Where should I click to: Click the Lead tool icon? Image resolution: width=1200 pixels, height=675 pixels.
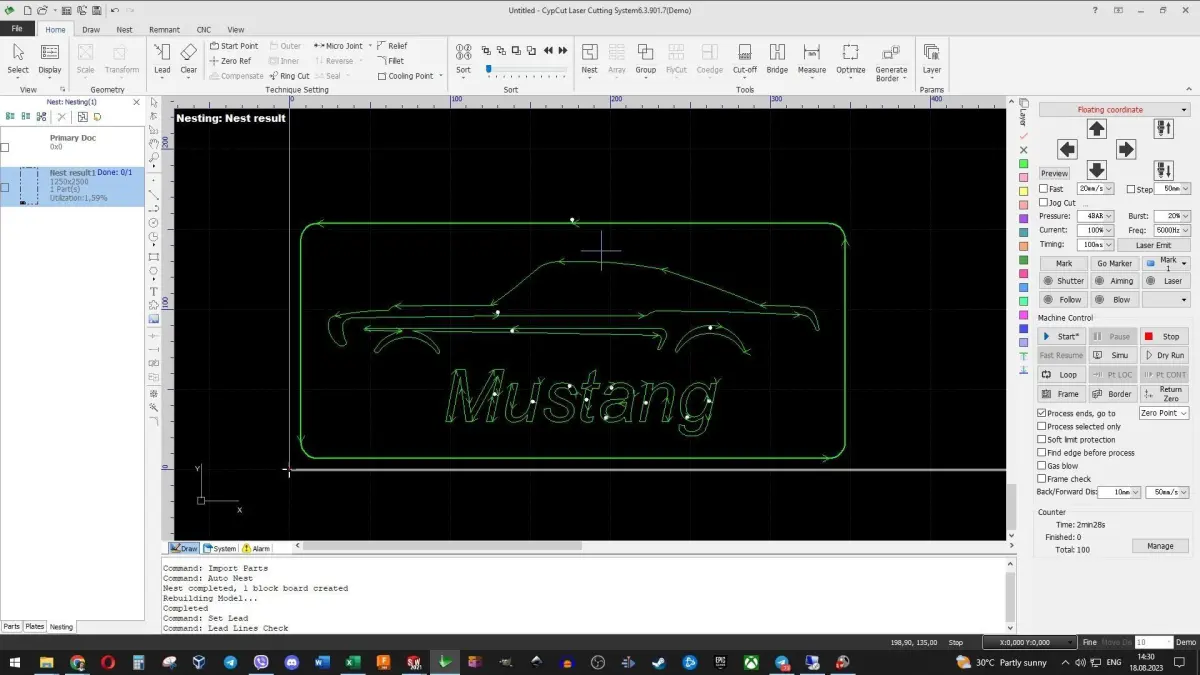[x=162, y=59]
